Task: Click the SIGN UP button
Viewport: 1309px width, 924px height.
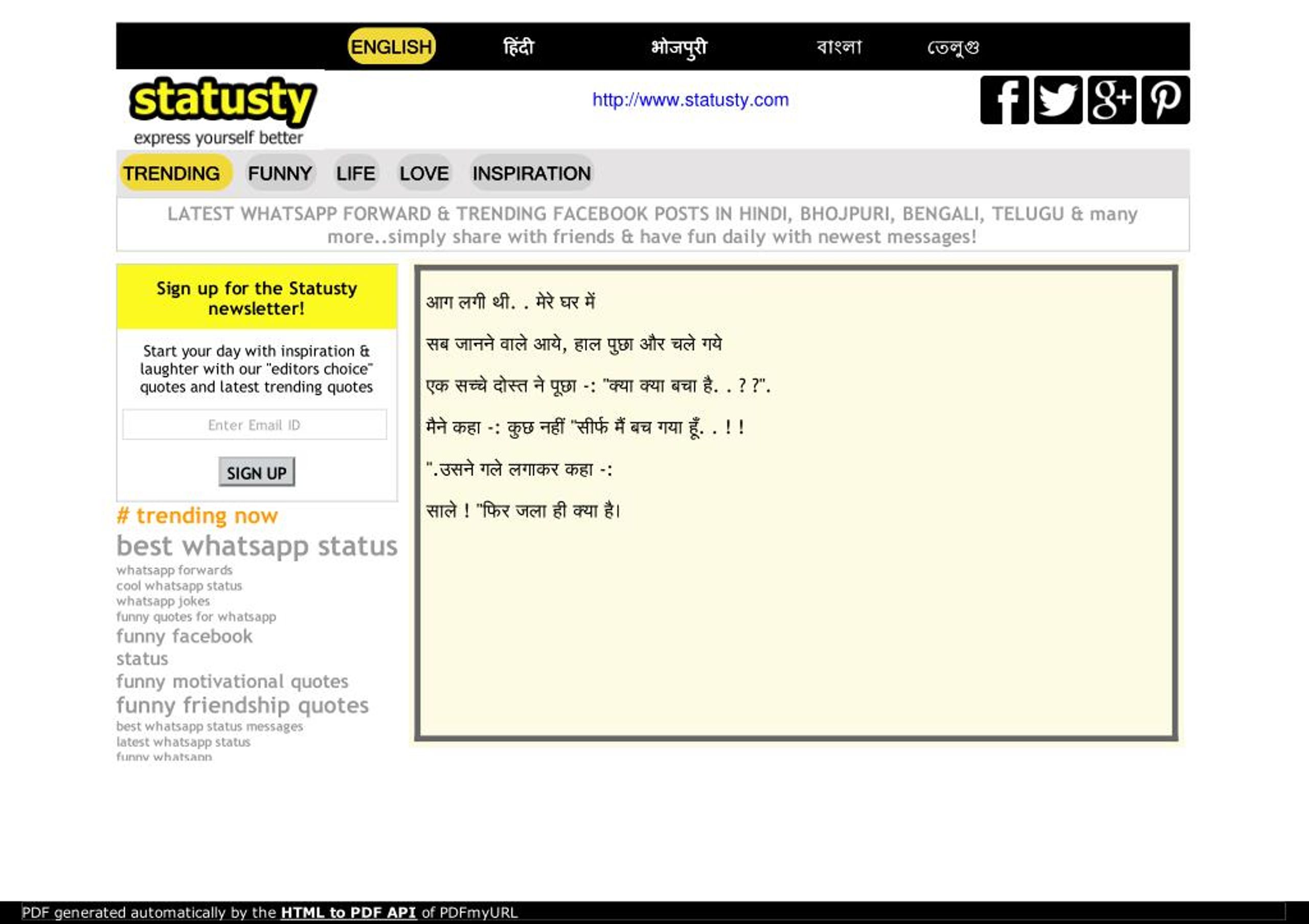Action: (257, 472)
